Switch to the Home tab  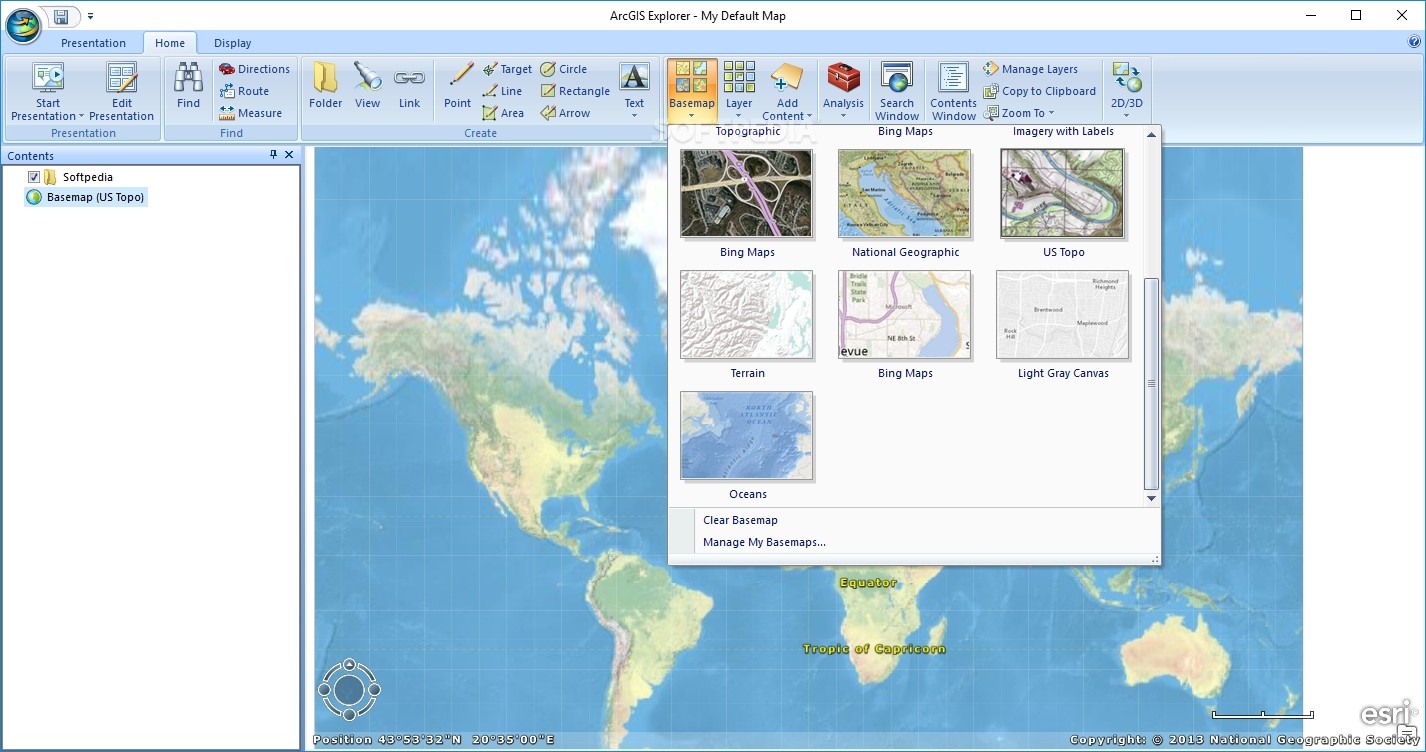pos(170,43)
